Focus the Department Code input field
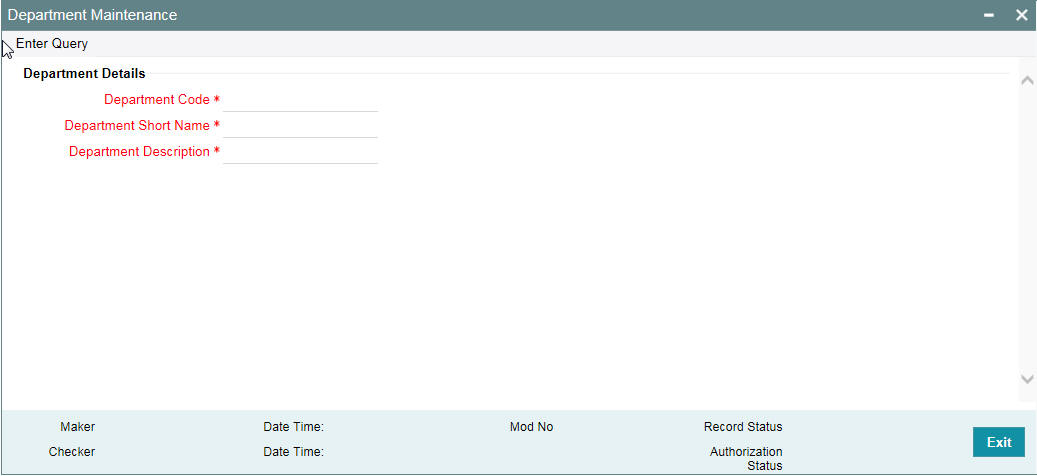1037x476 pixels. (x=300, y=100)
